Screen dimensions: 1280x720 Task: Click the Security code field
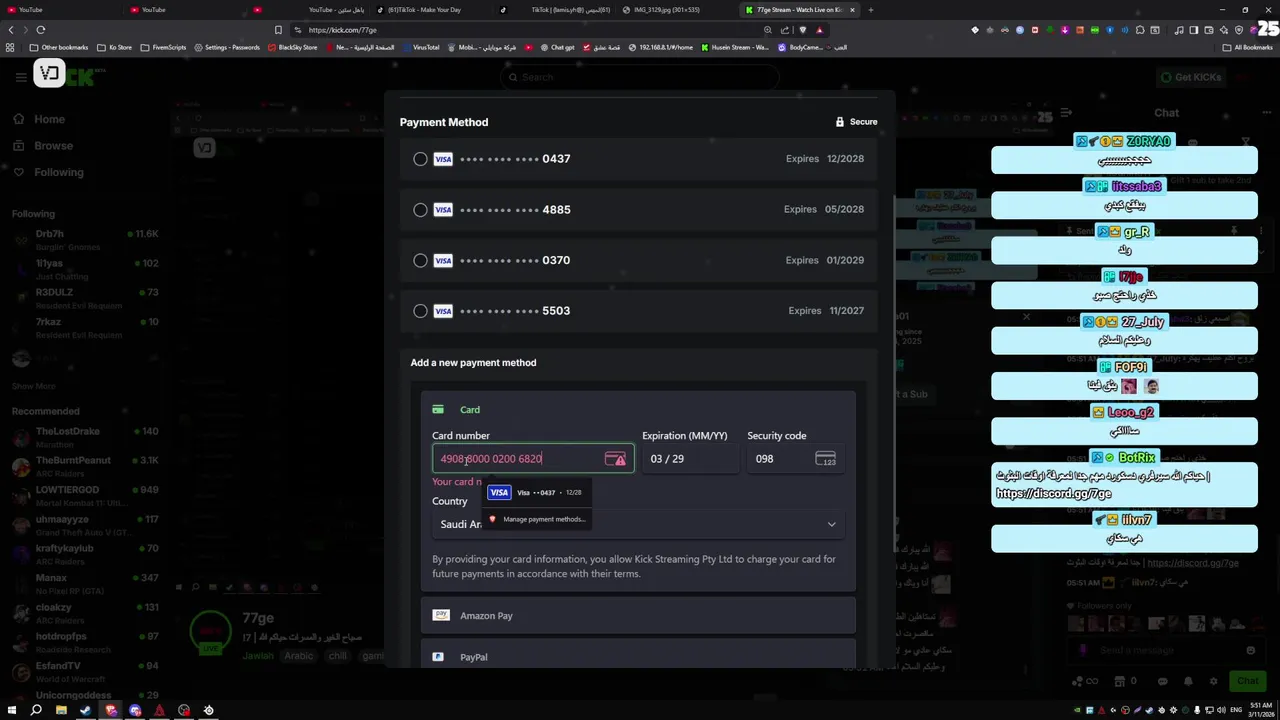pos(794,459)
